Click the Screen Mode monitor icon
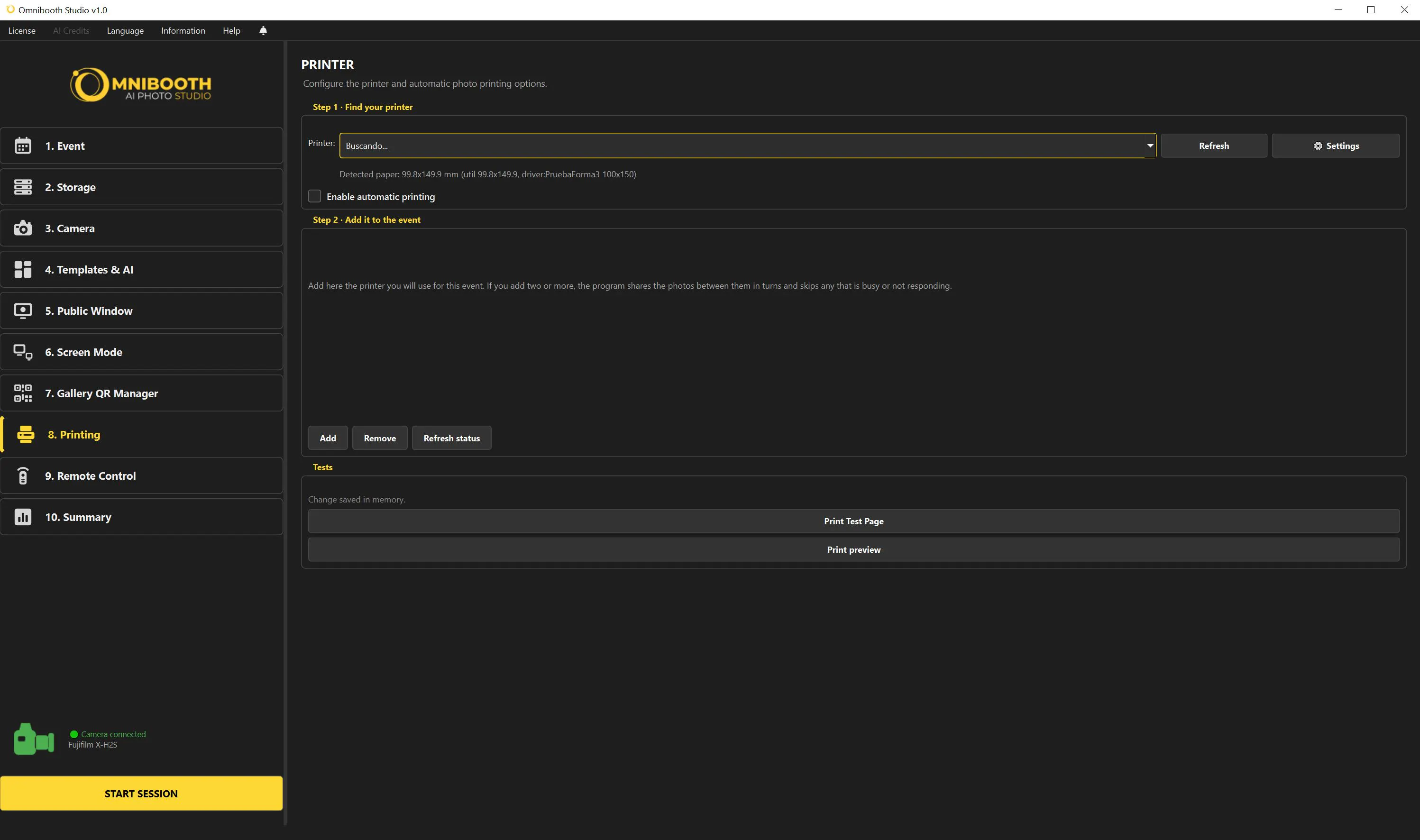 tap(23, 352)
